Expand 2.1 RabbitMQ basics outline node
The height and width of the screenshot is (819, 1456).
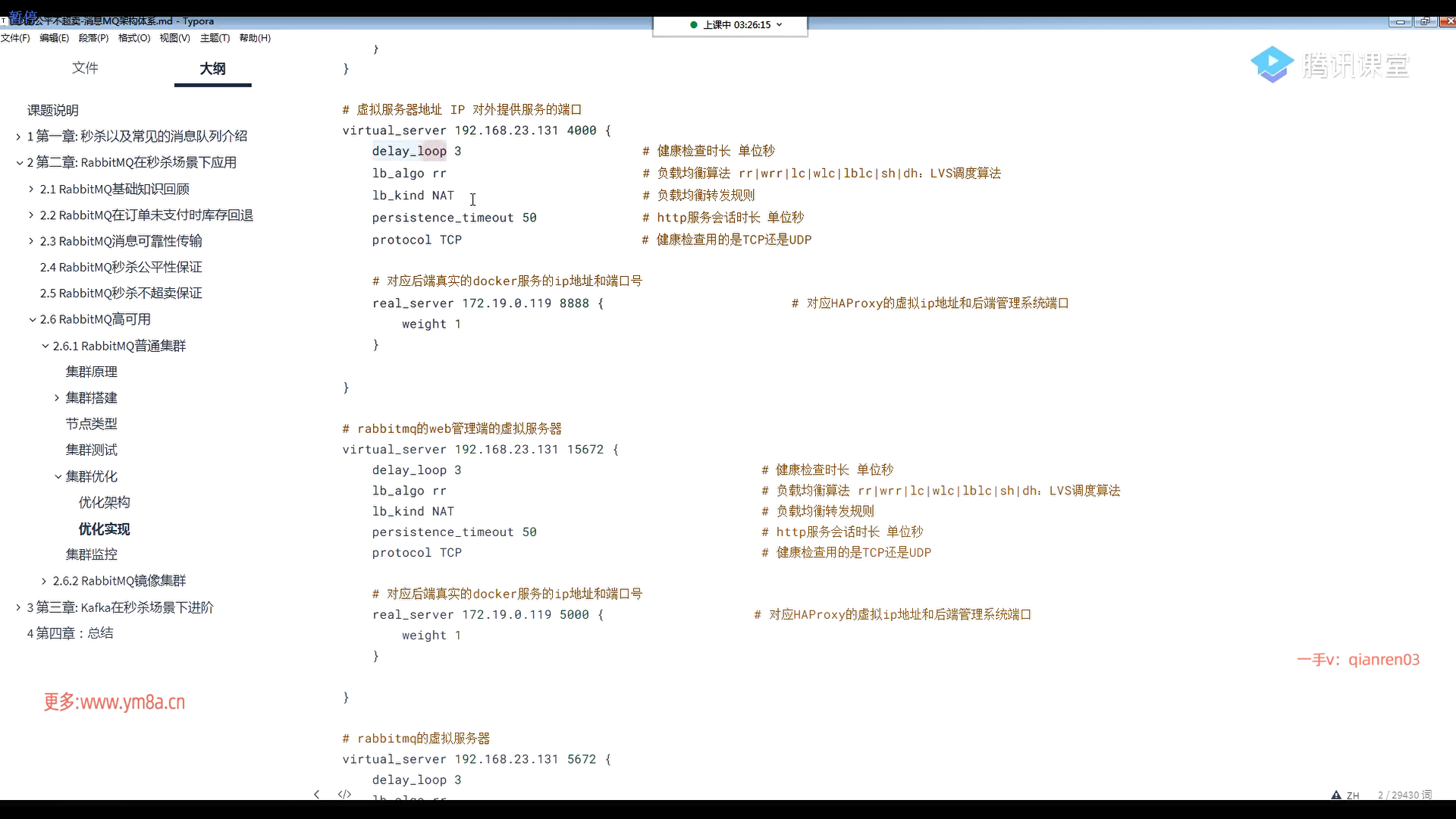(31, 189)
